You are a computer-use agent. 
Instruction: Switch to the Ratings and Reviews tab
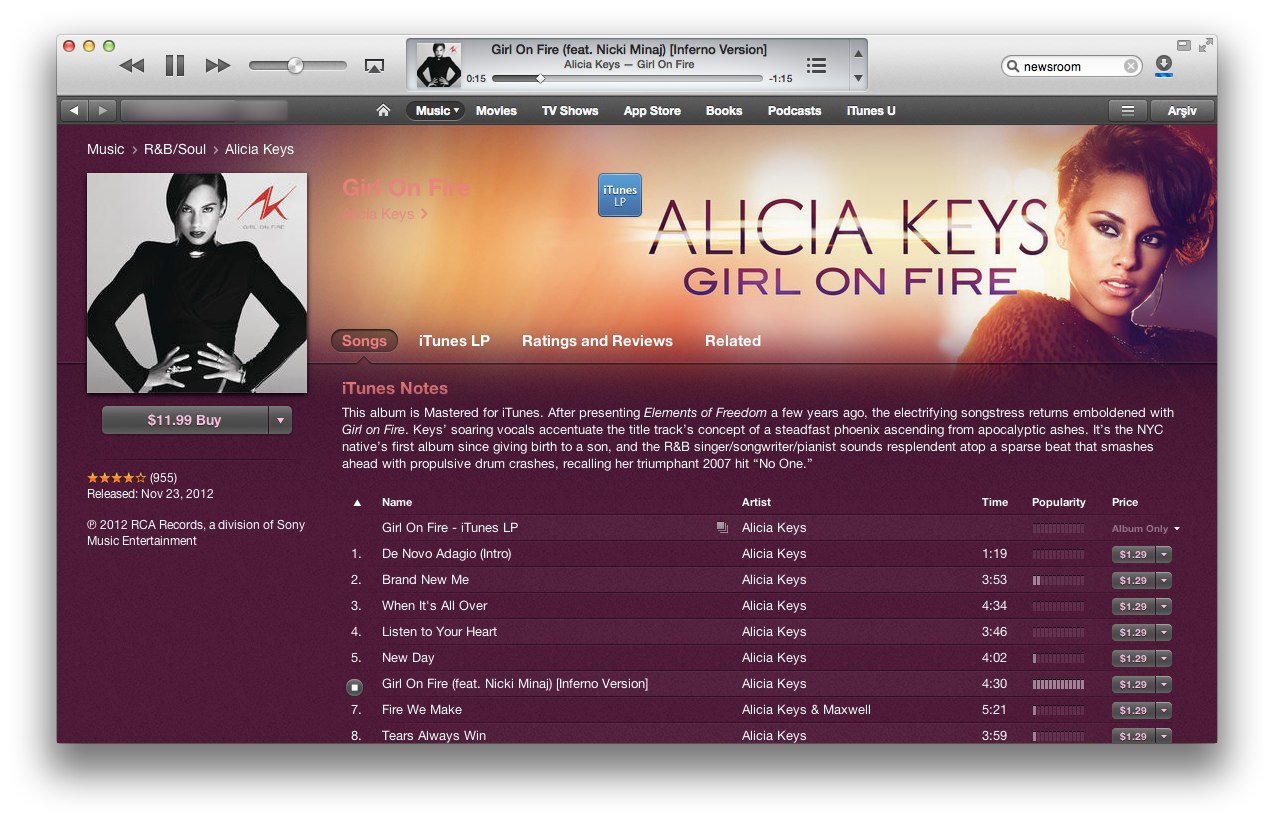click(x=597, y=341)
